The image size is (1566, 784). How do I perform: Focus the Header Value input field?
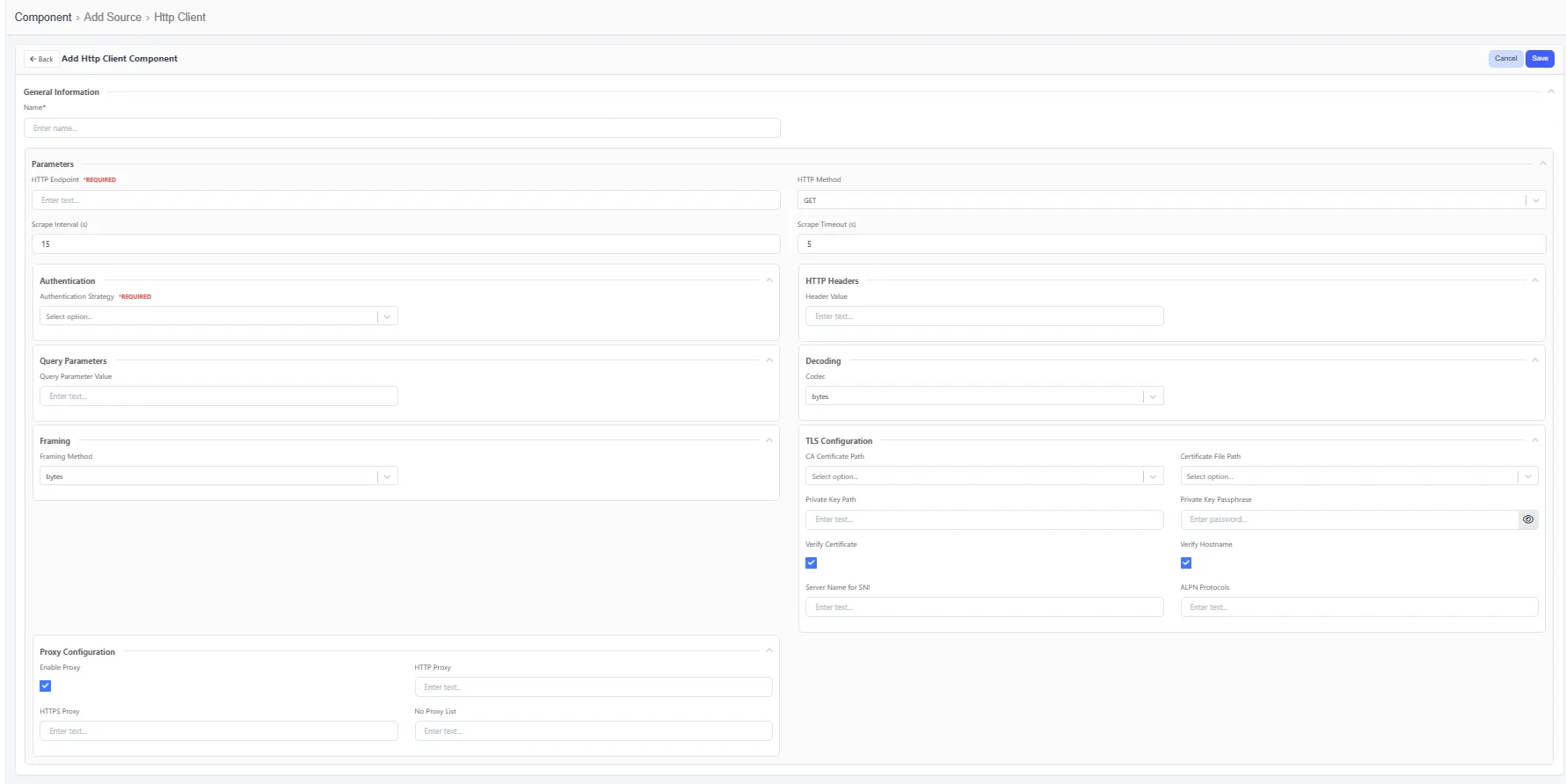click(985, 316)
